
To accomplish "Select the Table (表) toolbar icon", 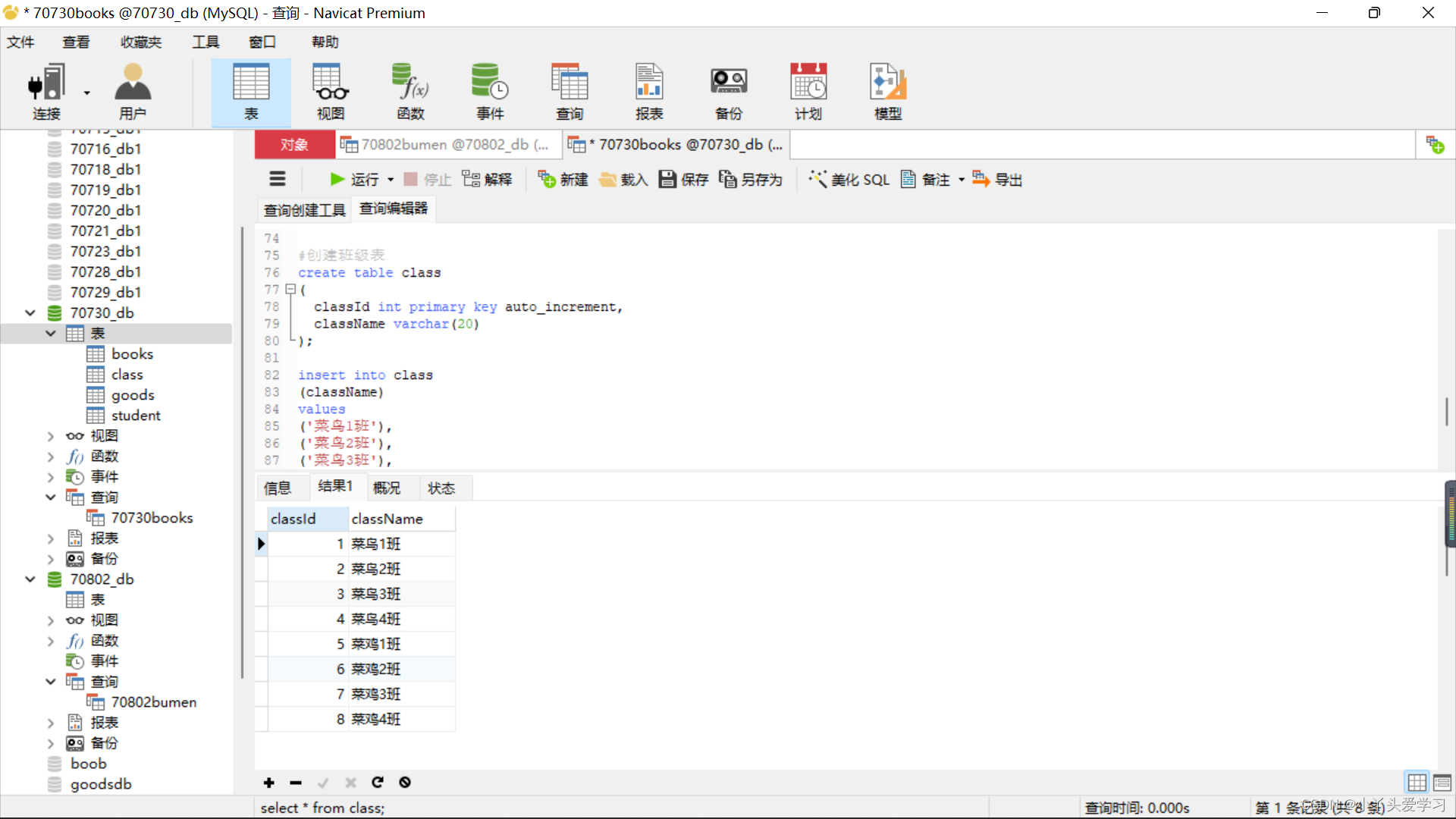I will (251, 92).
